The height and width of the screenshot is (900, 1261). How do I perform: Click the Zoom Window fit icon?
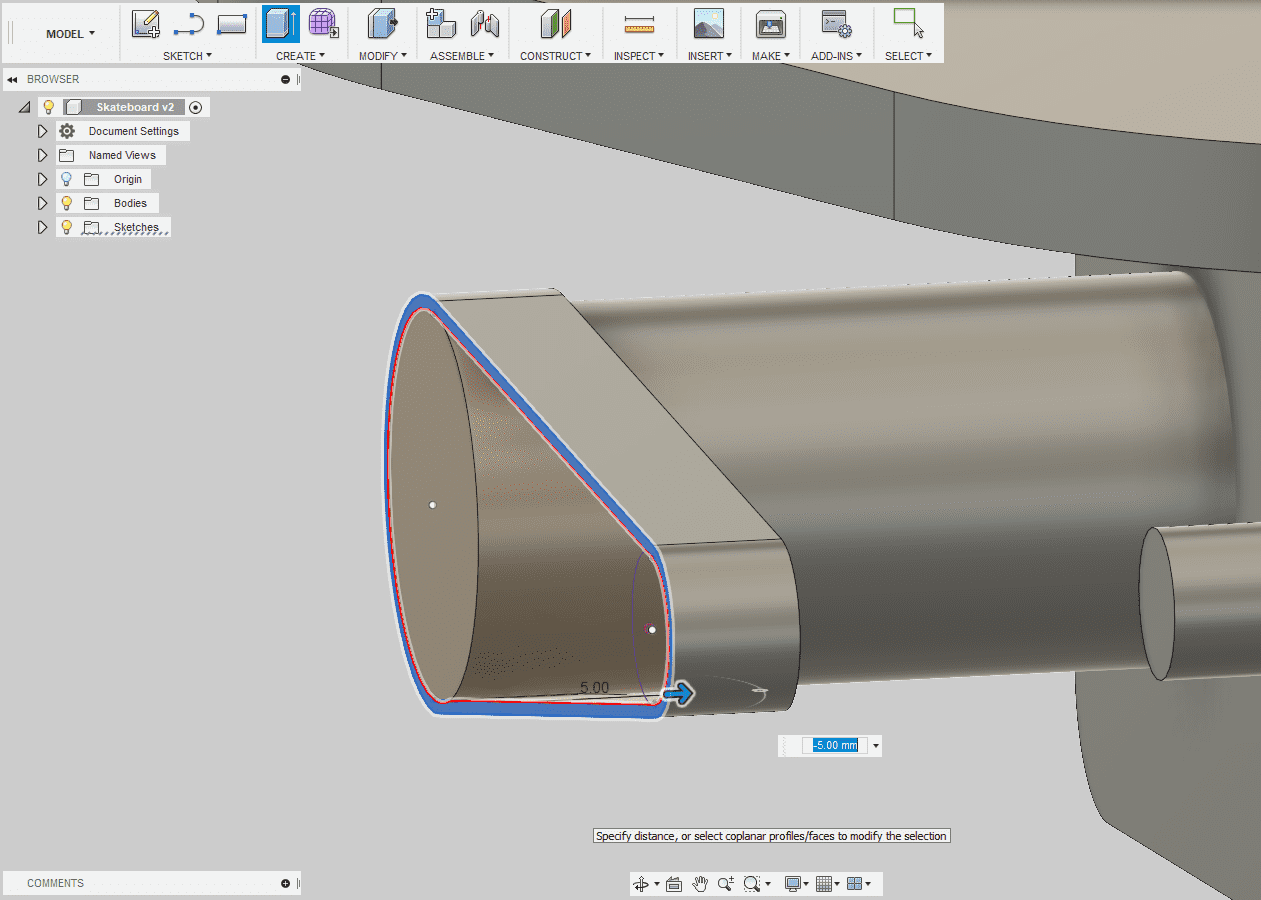point(752,884)
